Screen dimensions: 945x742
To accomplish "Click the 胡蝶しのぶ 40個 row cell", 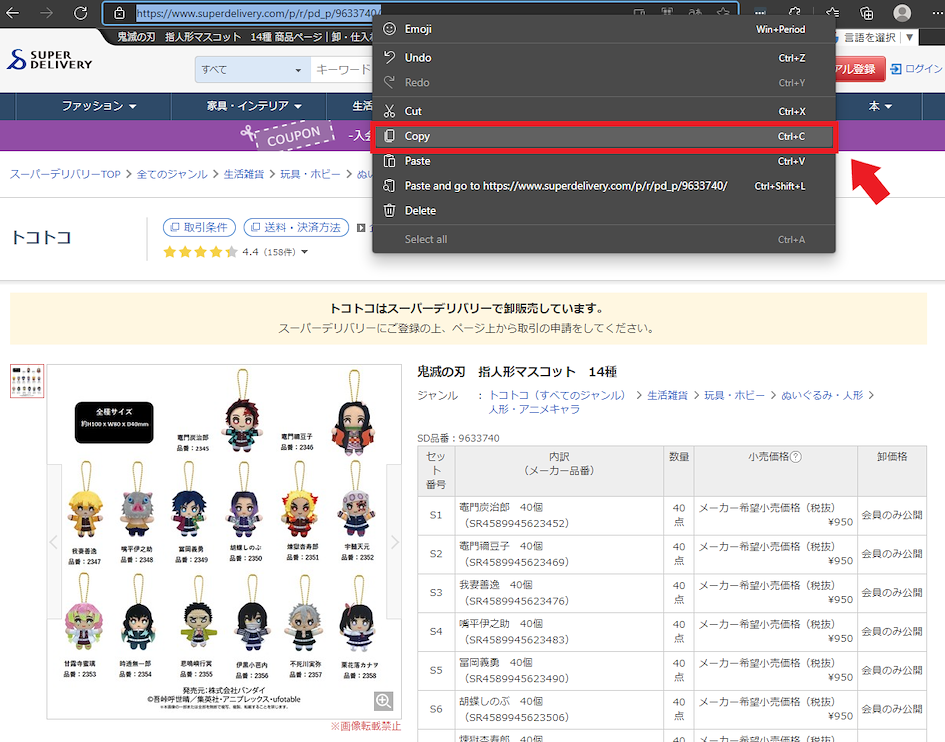I will pos(559,709).
